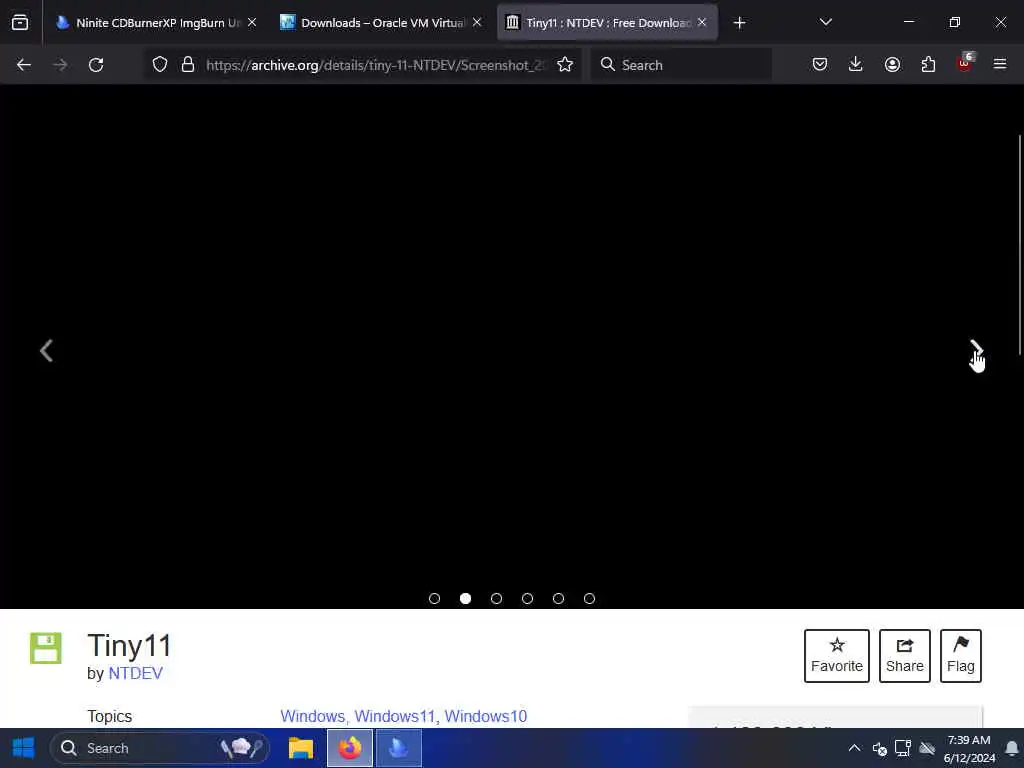
Task: List all tabs dropdown arrow
Action: click(825, 23)
